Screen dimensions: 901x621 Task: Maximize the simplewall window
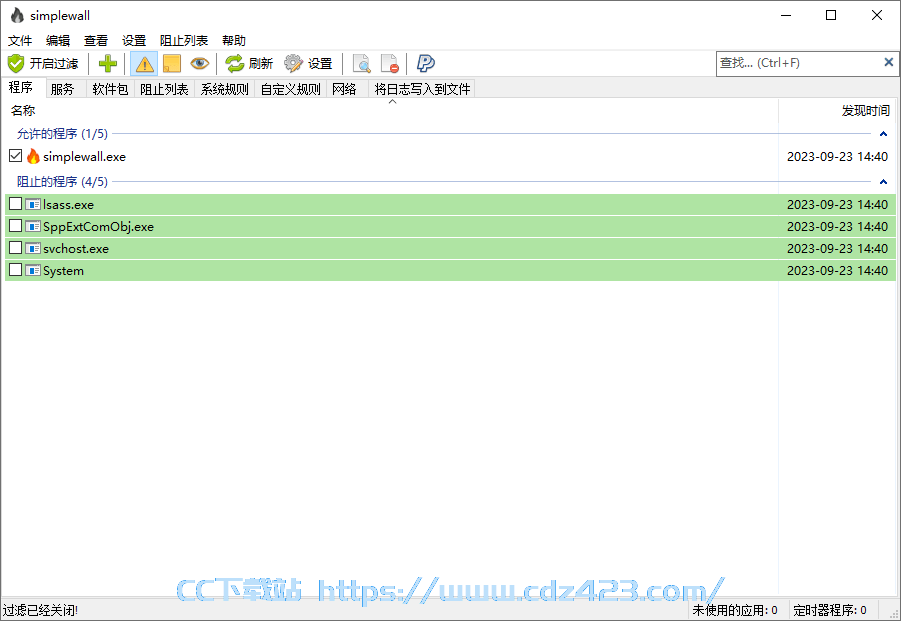[831, 16]
